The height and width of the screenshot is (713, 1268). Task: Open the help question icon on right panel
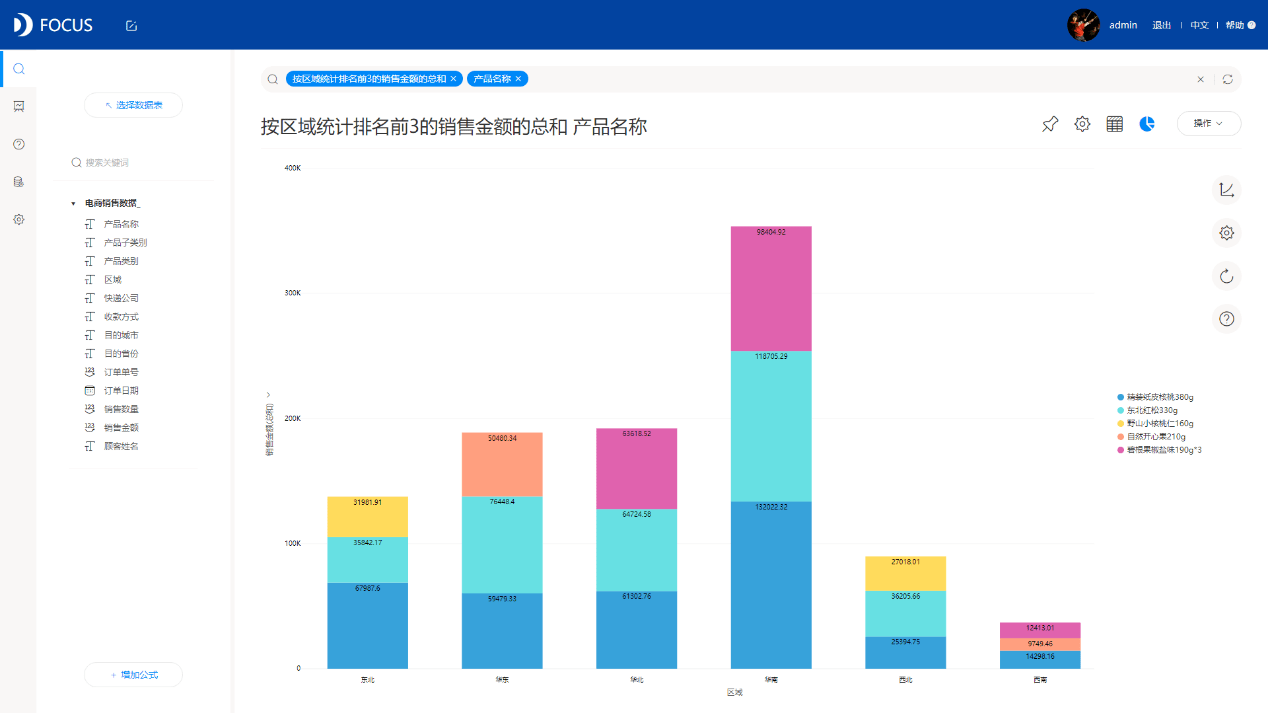[1227, 319]
